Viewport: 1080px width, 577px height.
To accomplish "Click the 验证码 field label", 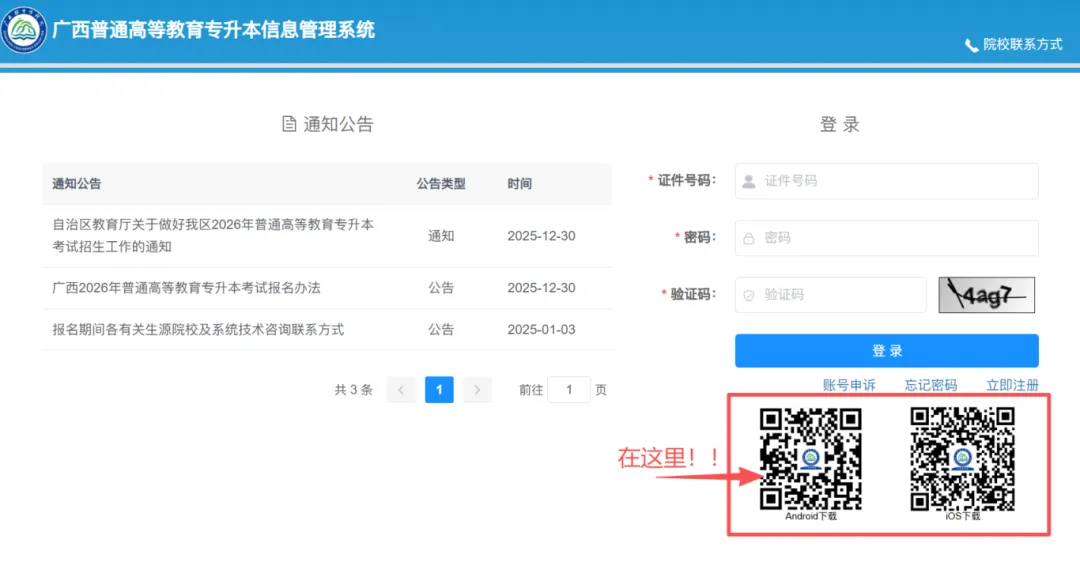I will click(694, 295).
